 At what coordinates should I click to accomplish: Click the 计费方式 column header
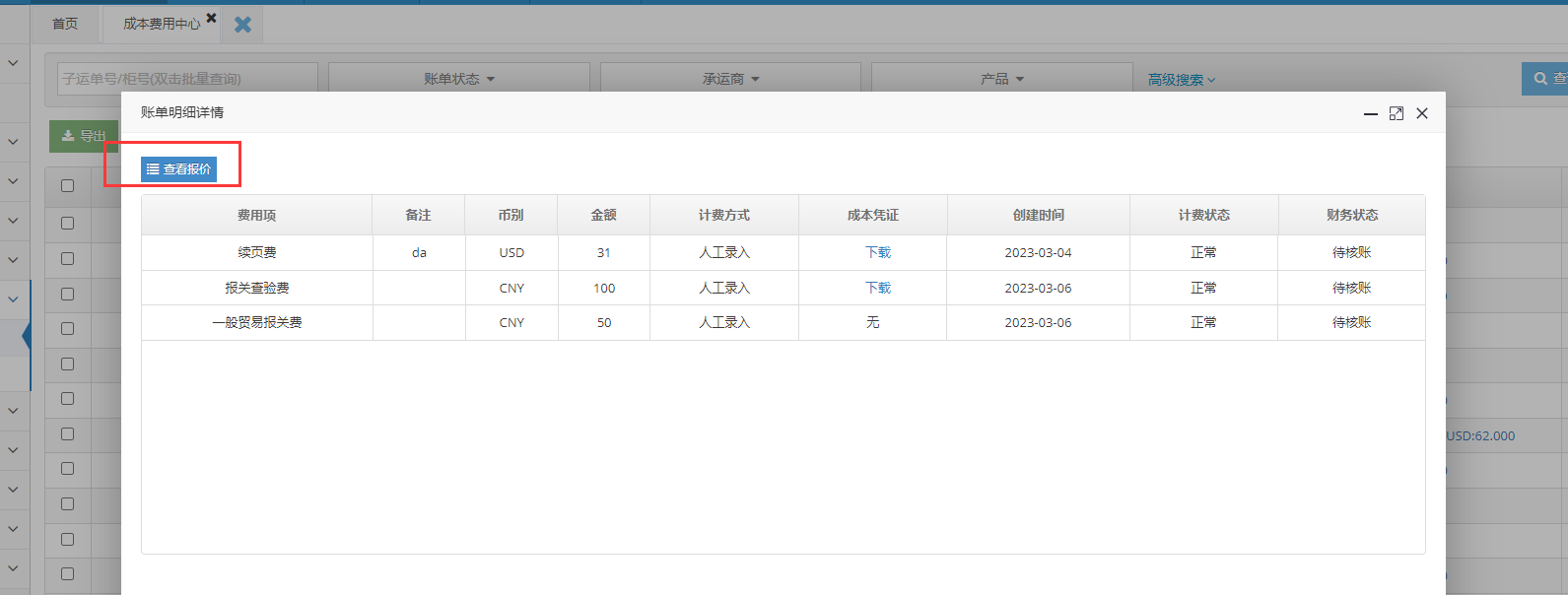(x=723, y=215)
